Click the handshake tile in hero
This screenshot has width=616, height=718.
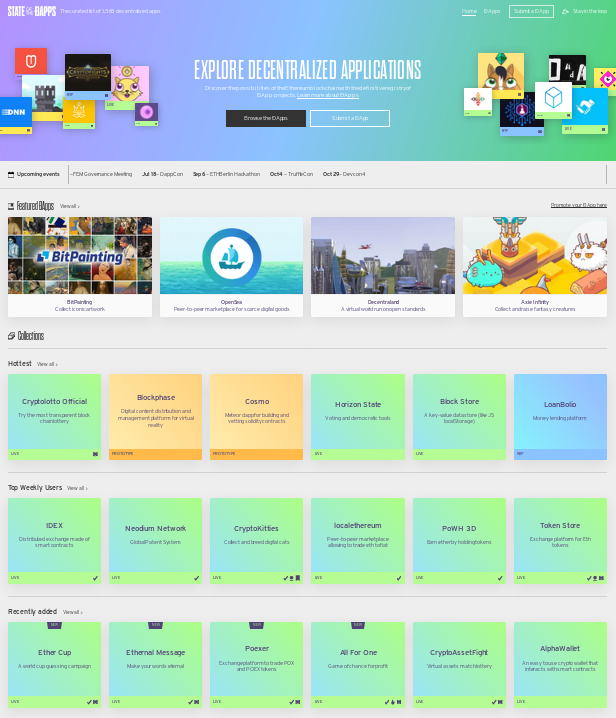(585, 111)
